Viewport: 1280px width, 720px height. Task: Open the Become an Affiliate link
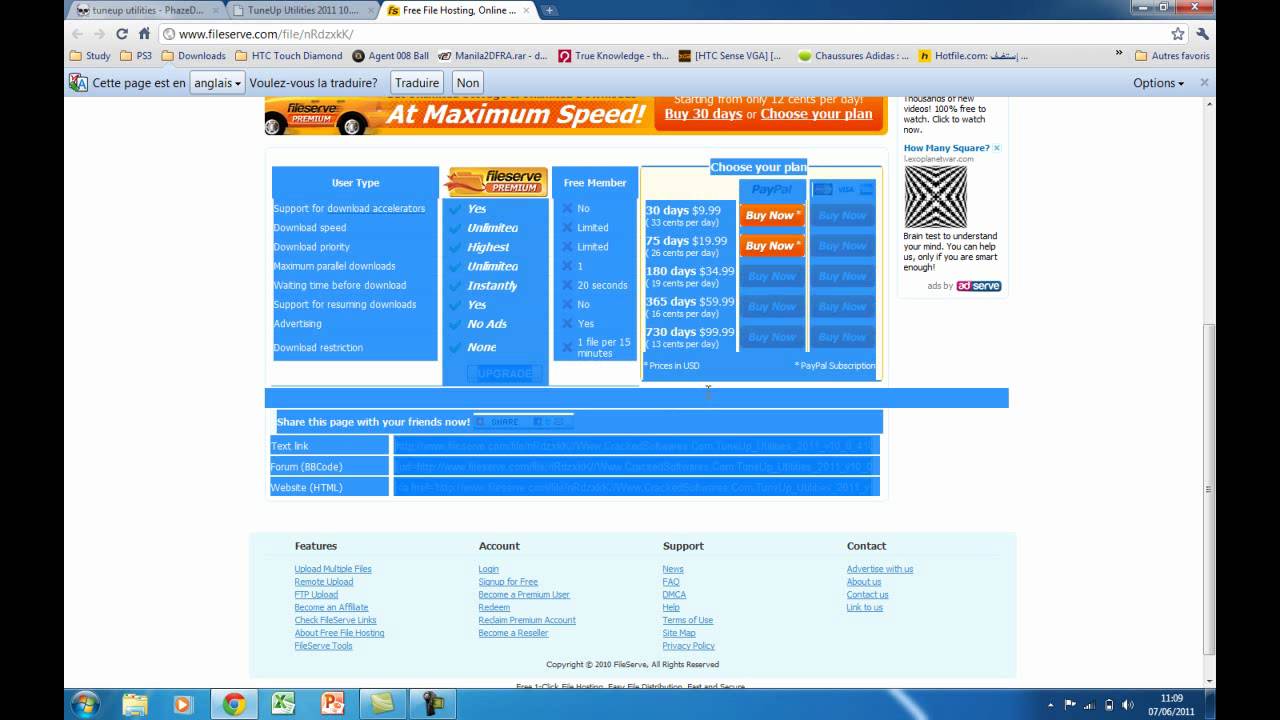click(331, 607)
